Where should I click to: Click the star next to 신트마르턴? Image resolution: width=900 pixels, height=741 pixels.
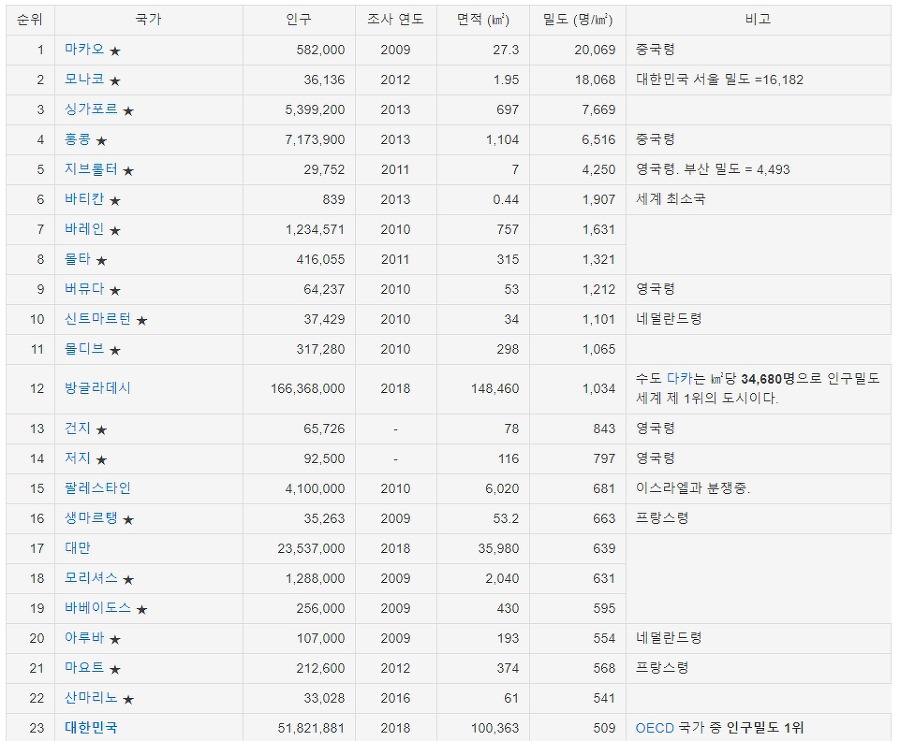pos(142,320)
